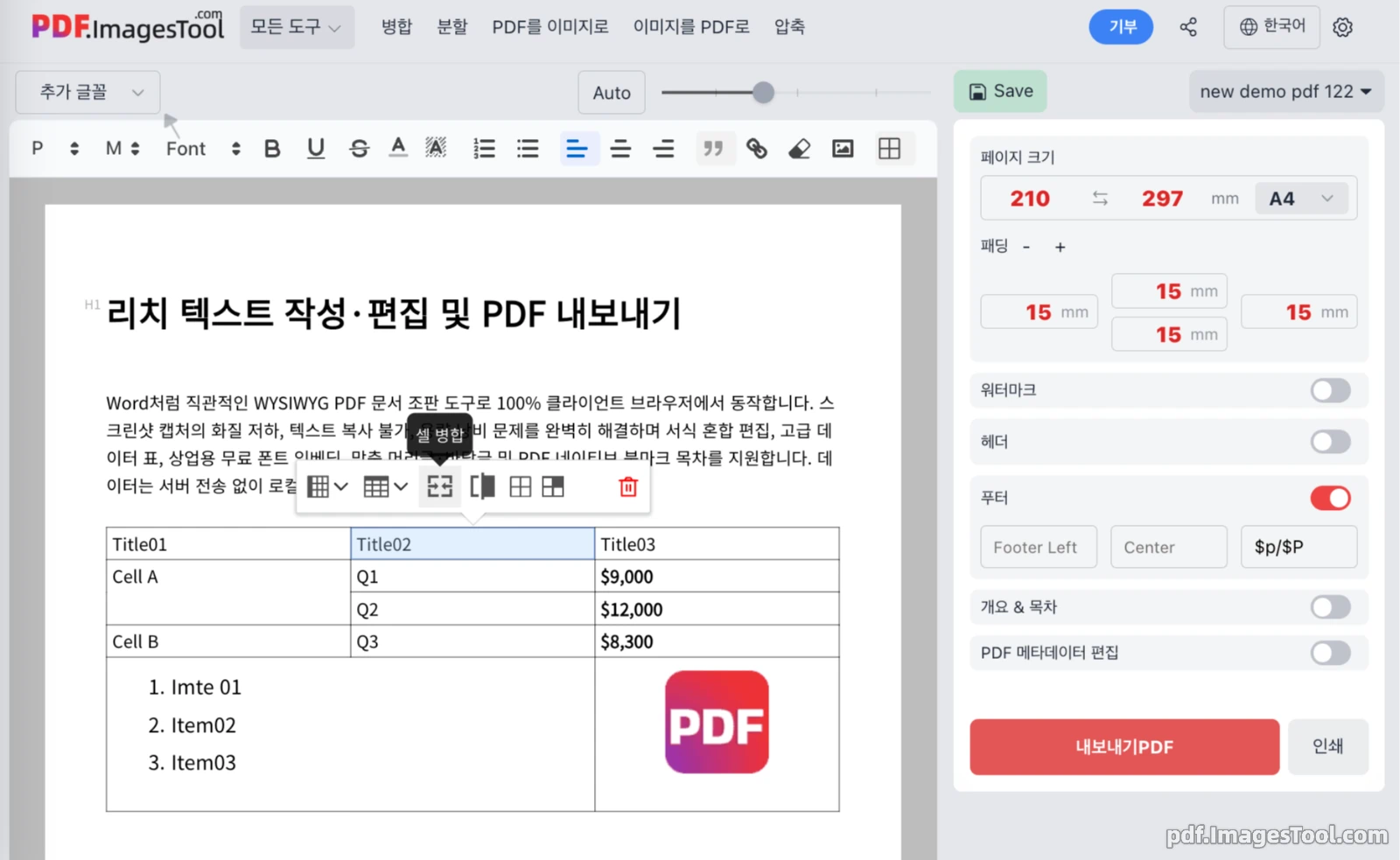Click the PDF.ImagesTool logo

click(128, 27)
